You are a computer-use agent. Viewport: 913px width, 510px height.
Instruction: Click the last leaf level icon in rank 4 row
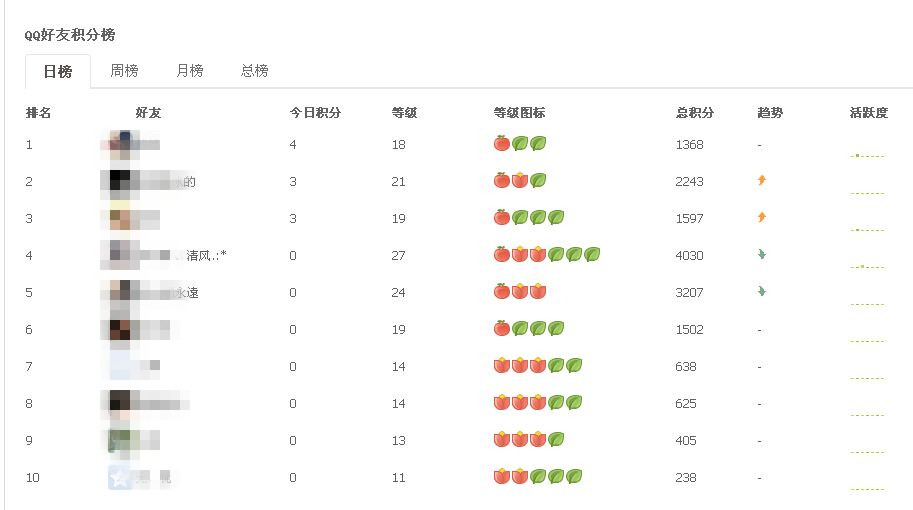pyautogui.click(x=592, y=255)
